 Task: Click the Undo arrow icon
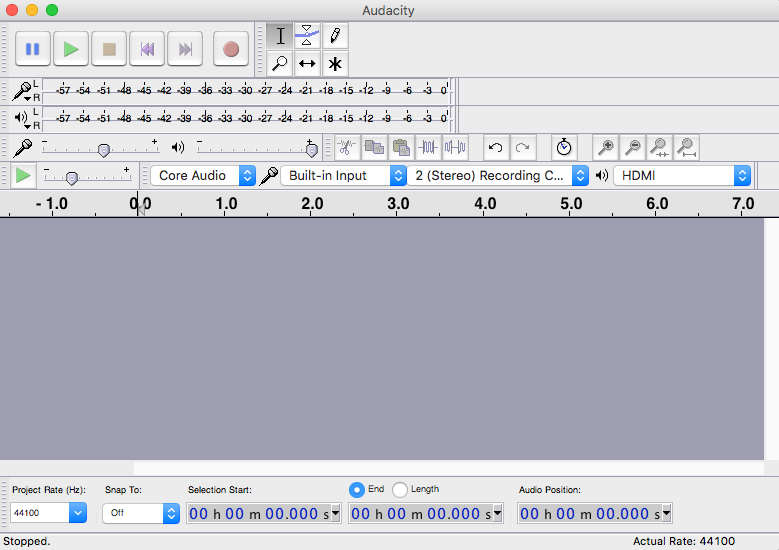[495, 148]
